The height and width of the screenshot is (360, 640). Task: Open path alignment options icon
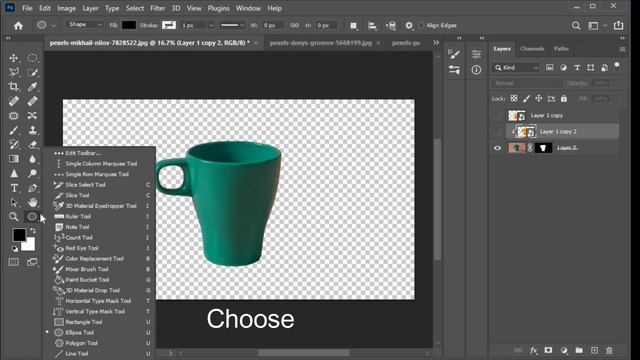coord(372,26)
